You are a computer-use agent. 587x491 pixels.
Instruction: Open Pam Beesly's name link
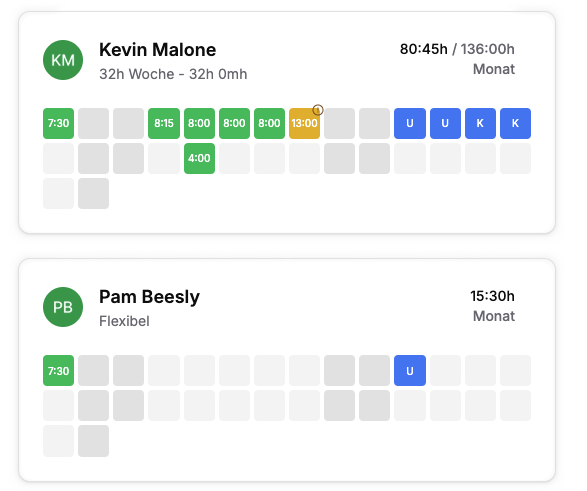(x=149, y=297)
